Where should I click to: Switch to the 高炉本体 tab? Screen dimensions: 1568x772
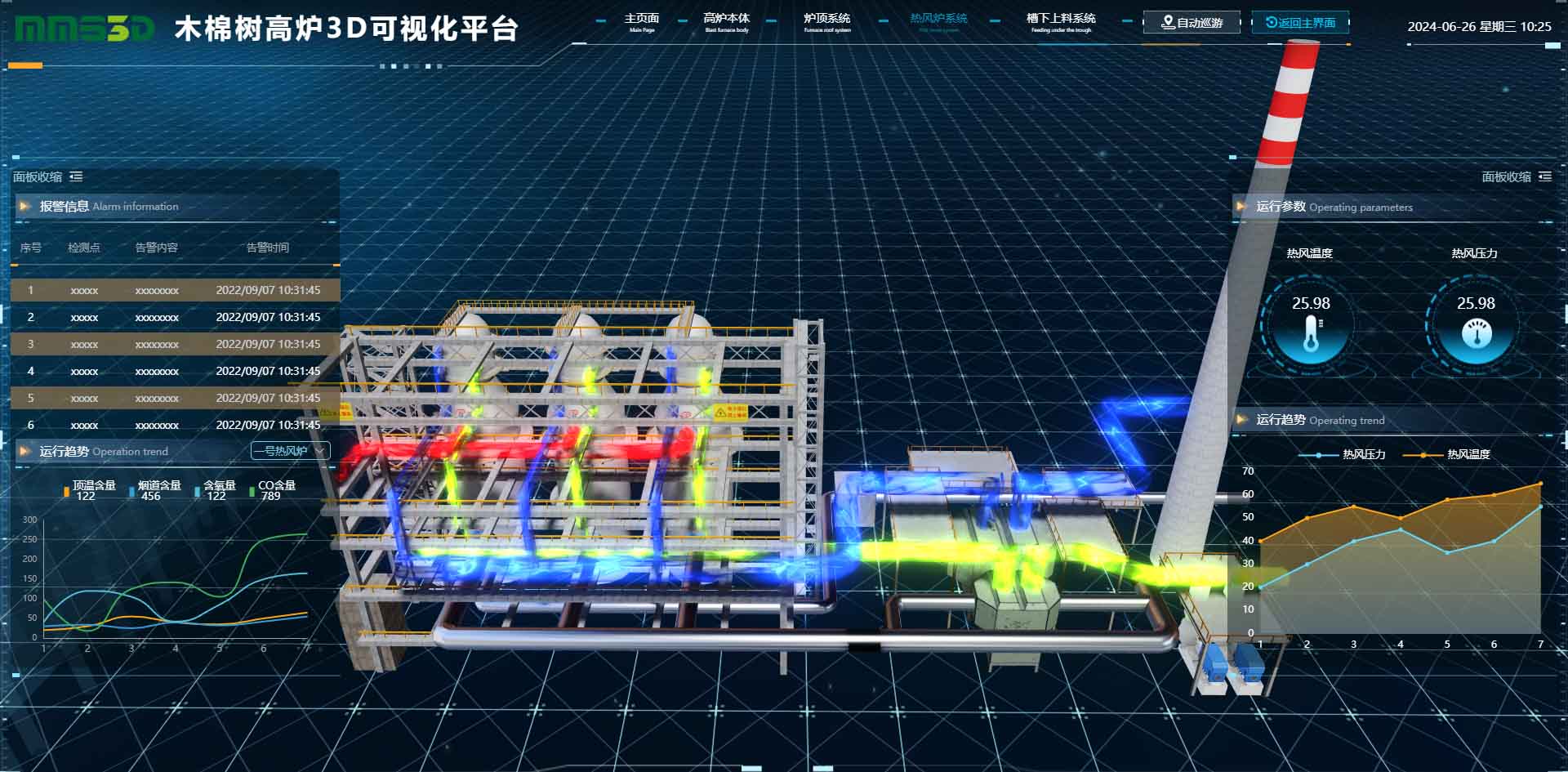pyautogui.click(x=726, y=22)
